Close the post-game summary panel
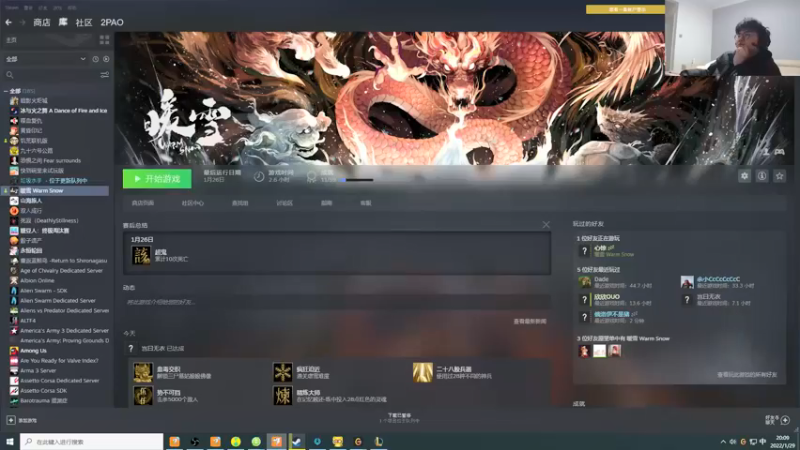 click(546, 225)
